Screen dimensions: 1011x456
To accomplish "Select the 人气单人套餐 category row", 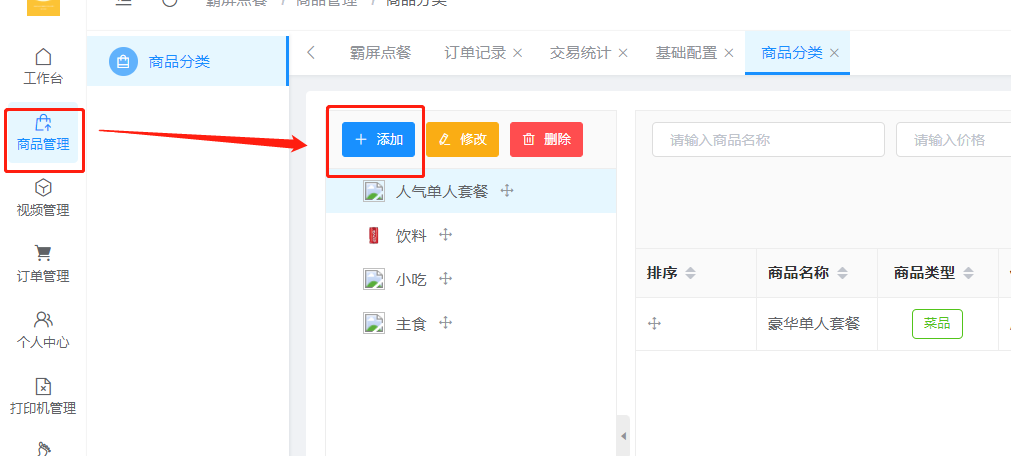I will click(471, 192).
